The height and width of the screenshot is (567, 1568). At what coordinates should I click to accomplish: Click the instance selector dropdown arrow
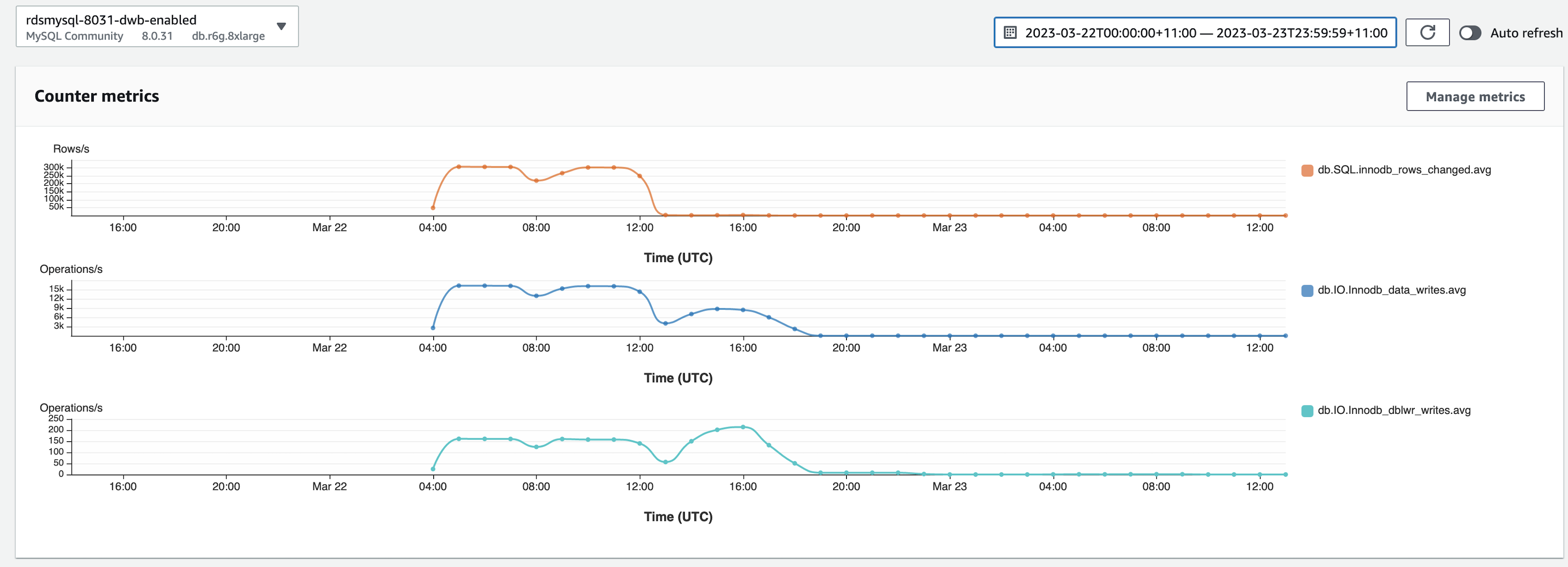(x=281, y=26)
